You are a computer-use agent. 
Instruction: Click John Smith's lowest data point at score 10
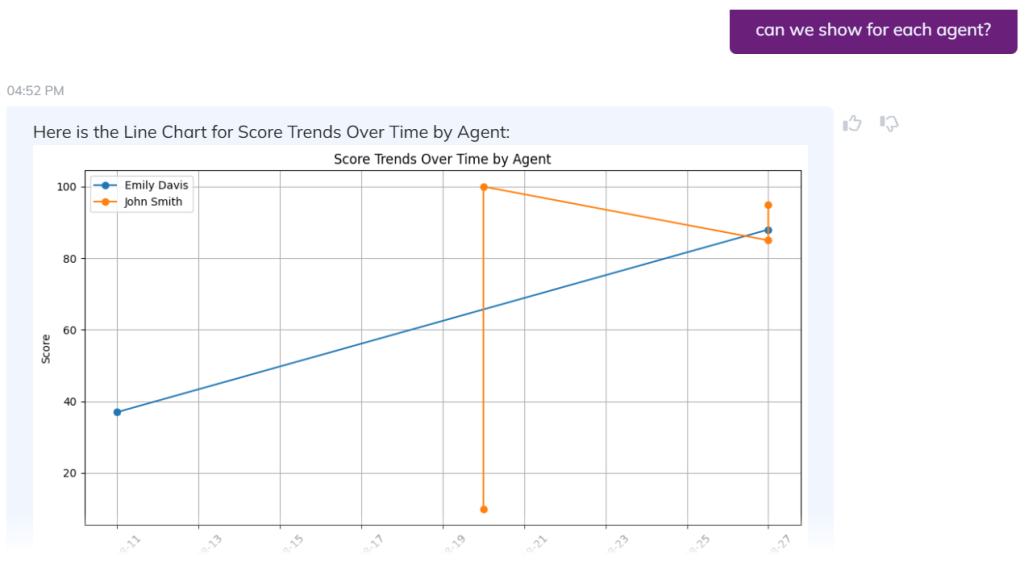pyautogui.click(x=484, y=509)
